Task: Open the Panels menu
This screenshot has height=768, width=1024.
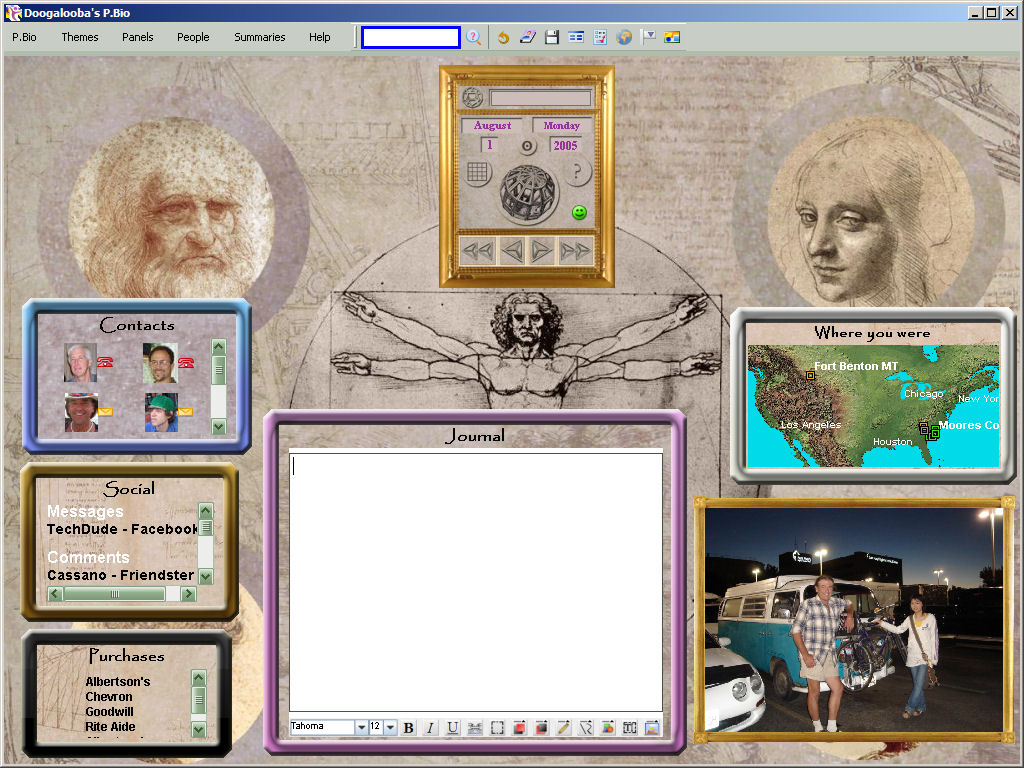Action: coord(138,37)
